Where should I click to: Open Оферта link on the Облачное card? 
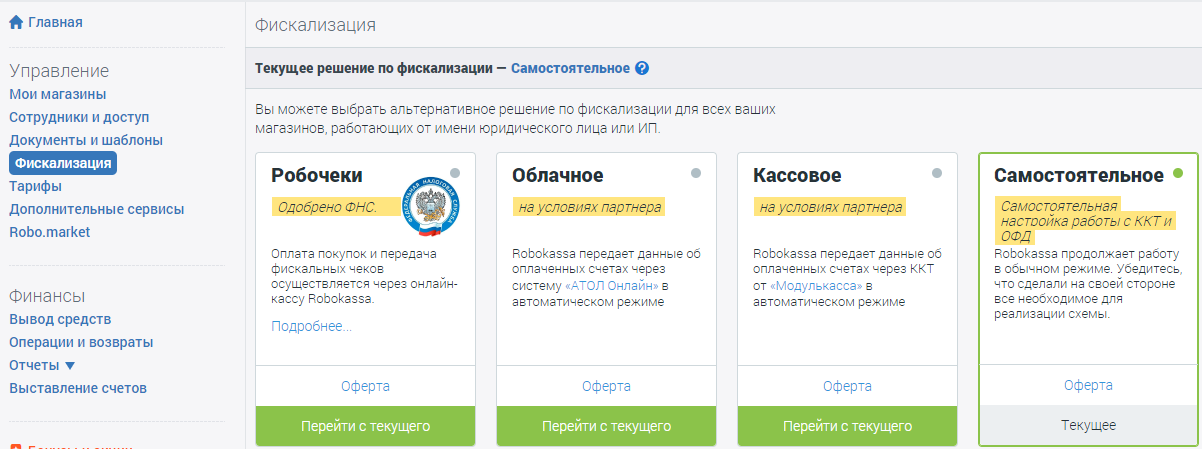point(606,386)
